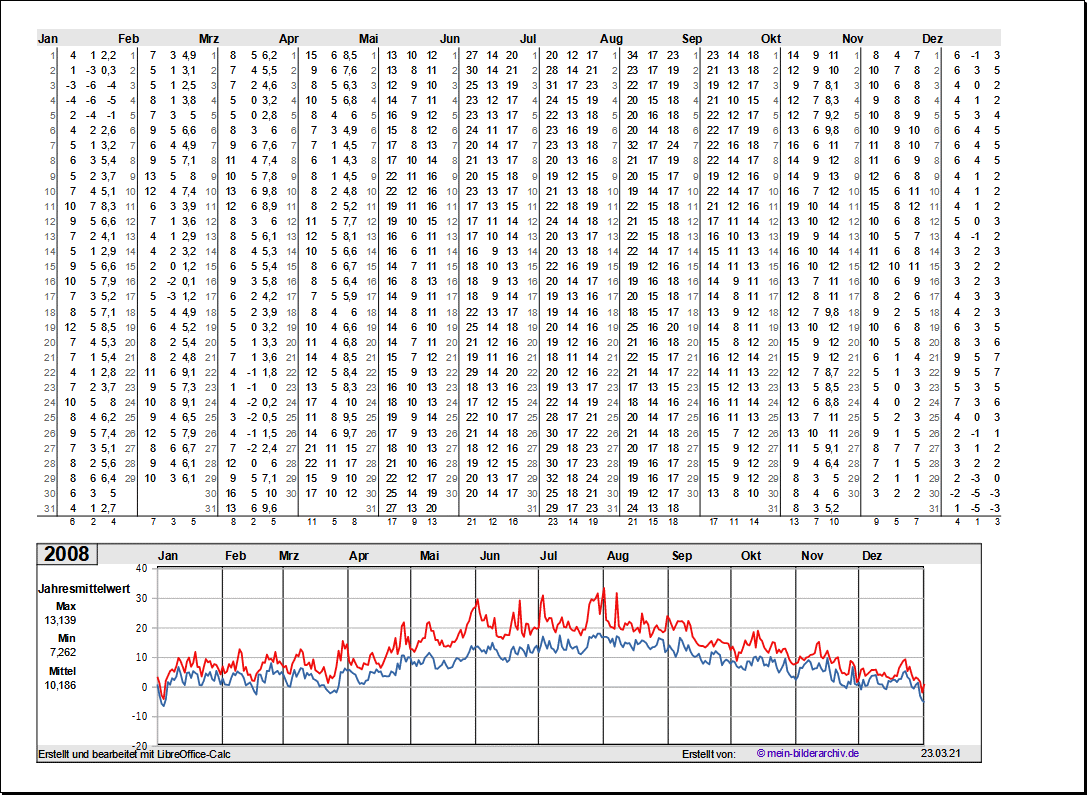Click the Jan heading in the table header

coord(48,38)
